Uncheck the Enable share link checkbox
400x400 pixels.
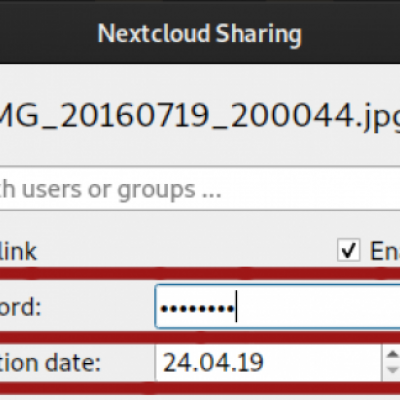348,250
